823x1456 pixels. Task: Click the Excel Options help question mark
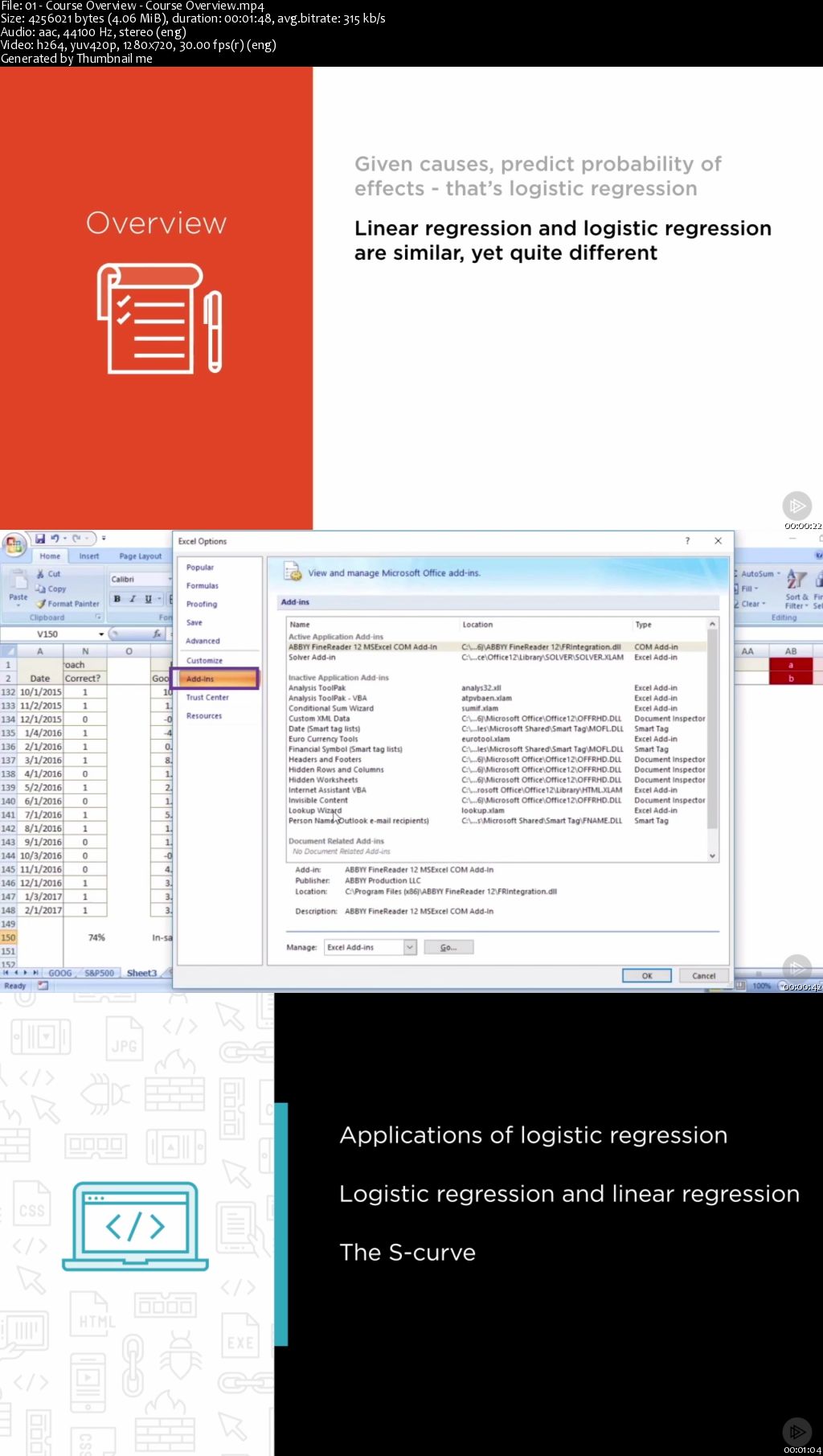[x=687, y=541]
